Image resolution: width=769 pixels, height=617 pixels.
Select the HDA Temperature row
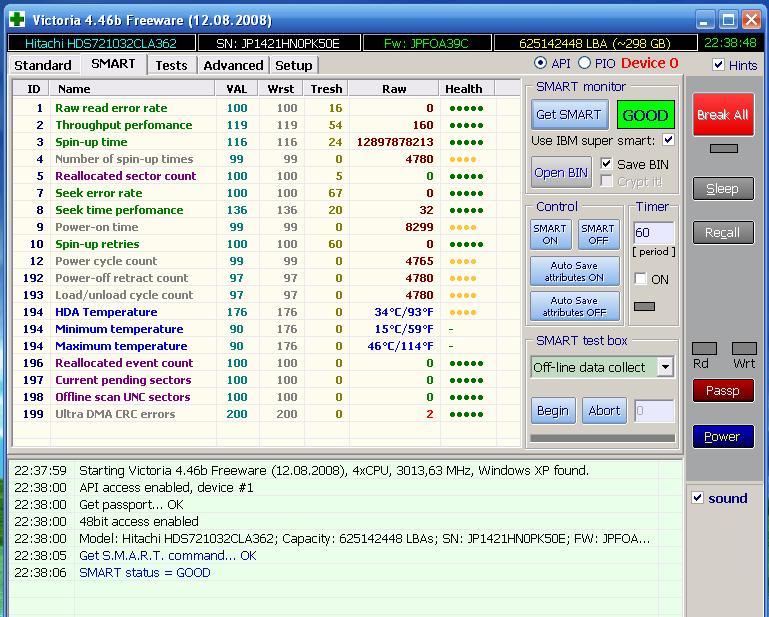coord(266,312)
